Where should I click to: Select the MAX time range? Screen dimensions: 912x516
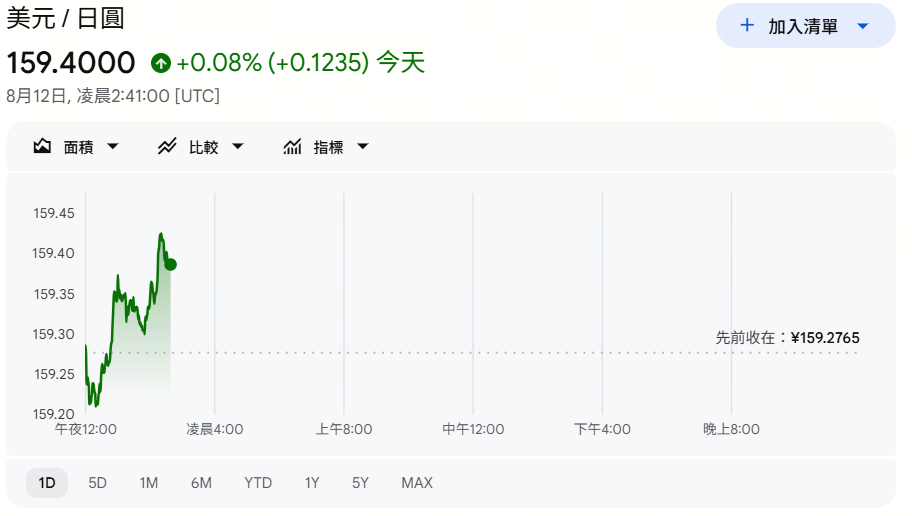coord(417,483)
